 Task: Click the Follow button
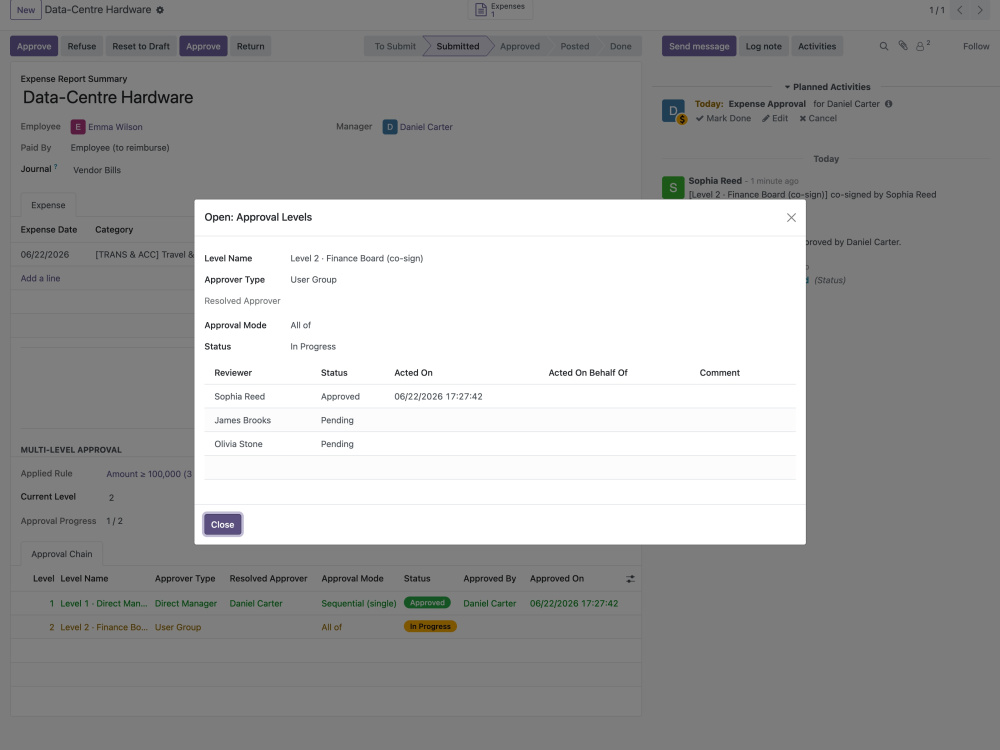pyautogui.click(x=976, y=46)
